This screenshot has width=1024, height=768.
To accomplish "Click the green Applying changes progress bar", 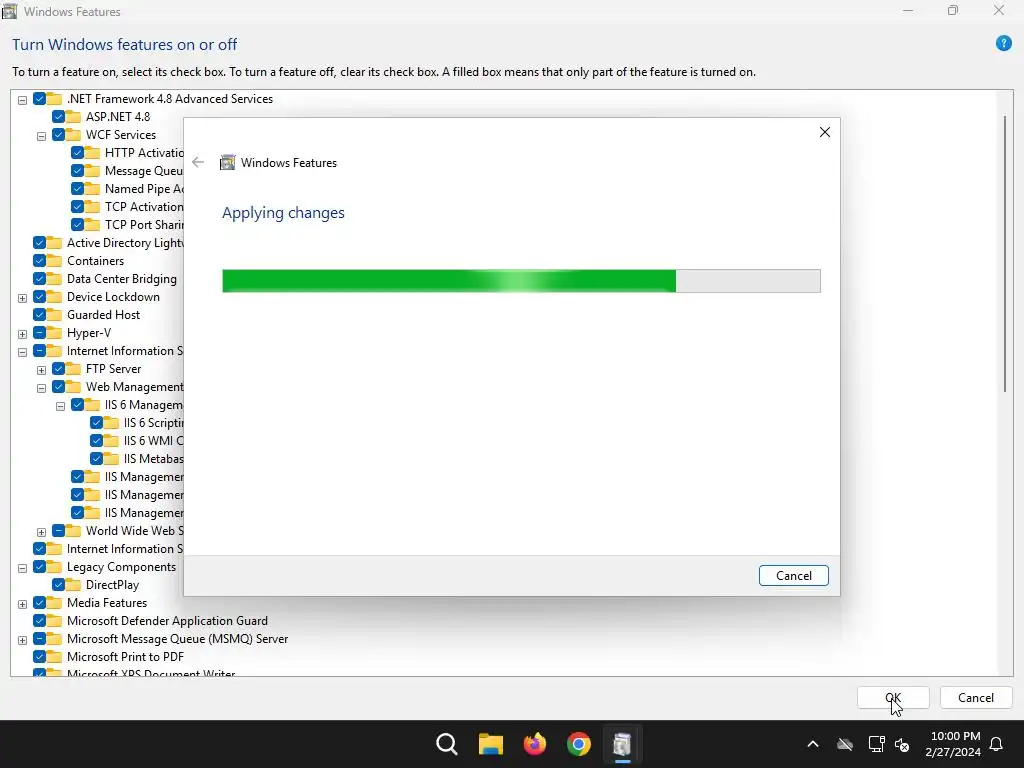I will (x=521, y=281).
